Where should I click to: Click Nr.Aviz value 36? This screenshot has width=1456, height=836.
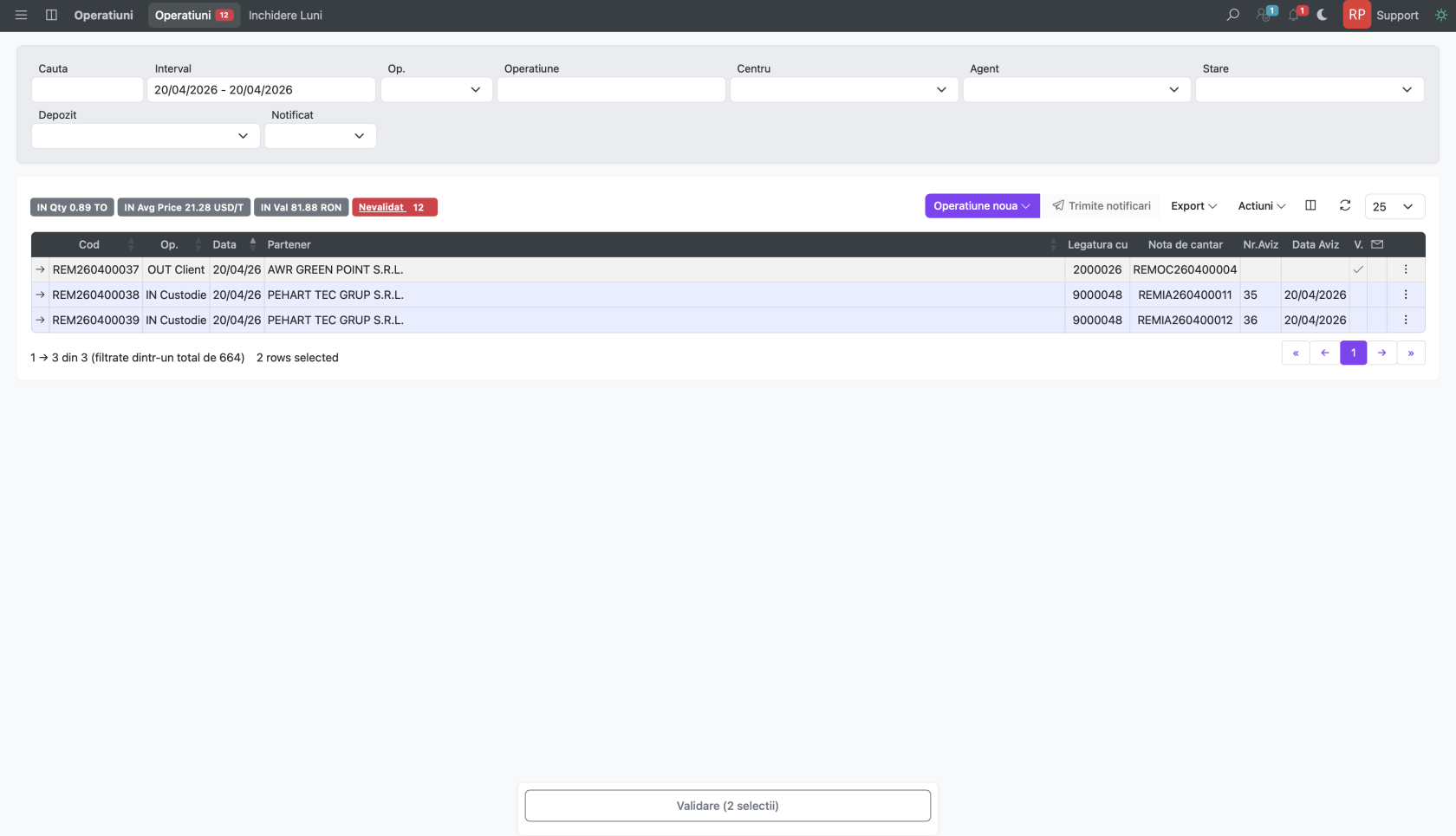click(x=1251, y=320)
